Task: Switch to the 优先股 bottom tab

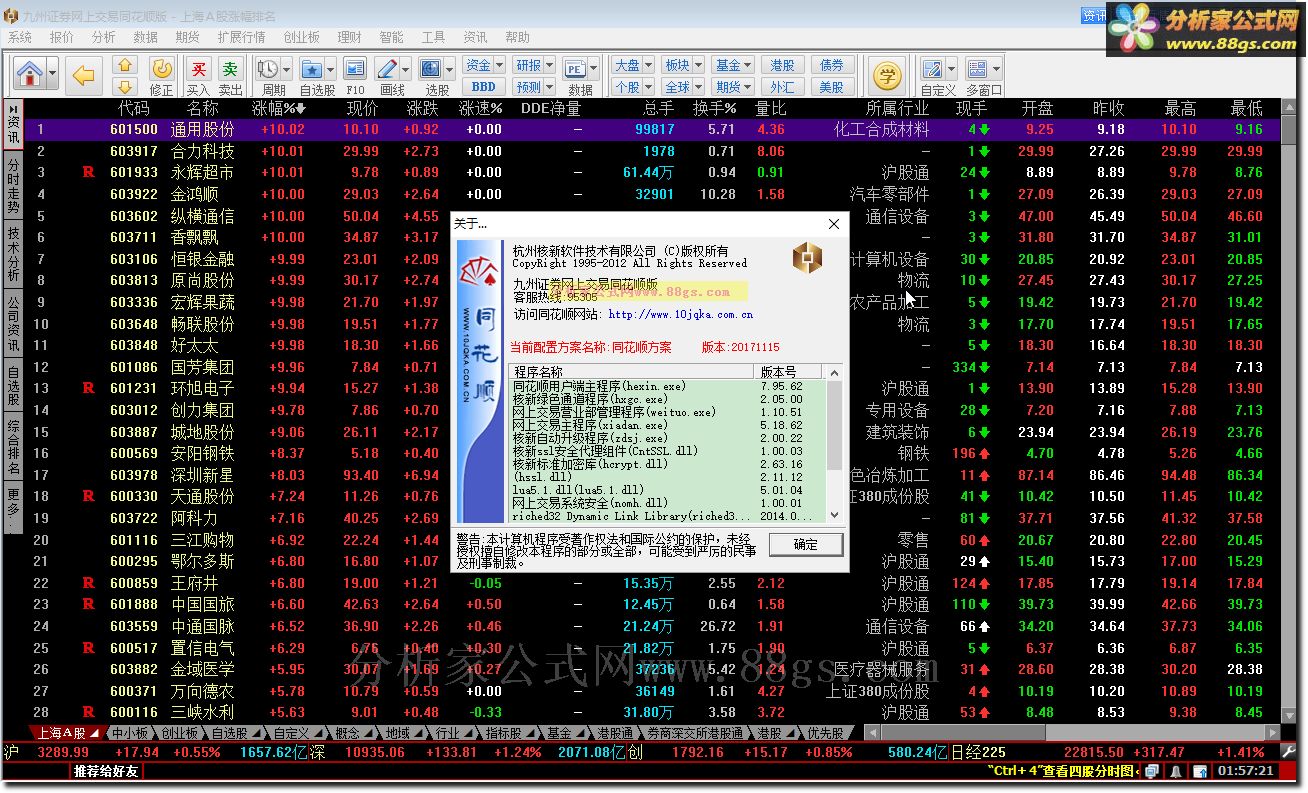Action: (x=826, y=733)
